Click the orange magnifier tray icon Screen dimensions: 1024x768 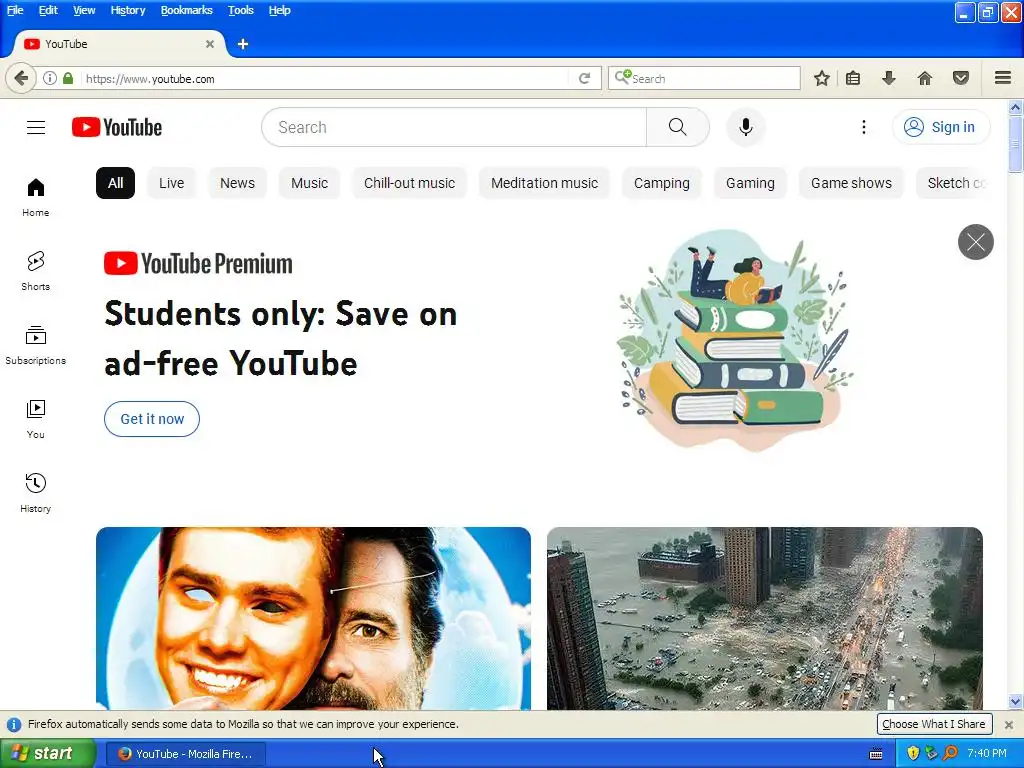[950, 753]
